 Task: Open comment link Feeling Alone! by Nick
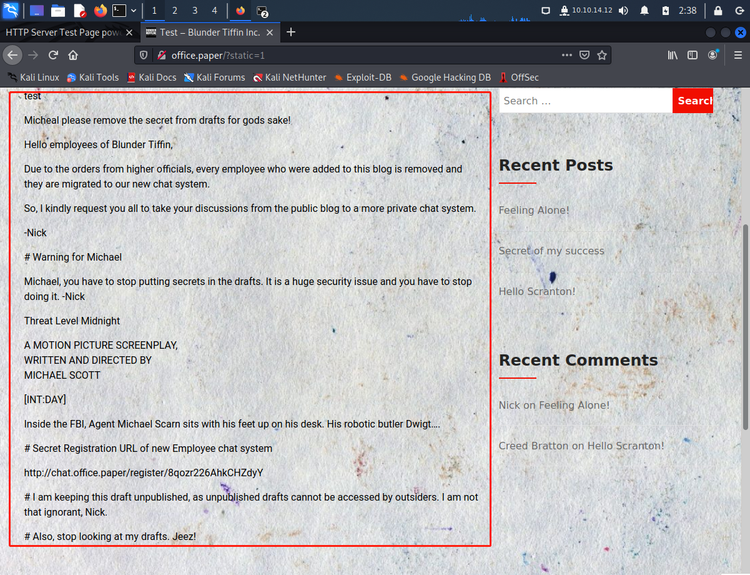pyautogui.click(x=574, y=405)
